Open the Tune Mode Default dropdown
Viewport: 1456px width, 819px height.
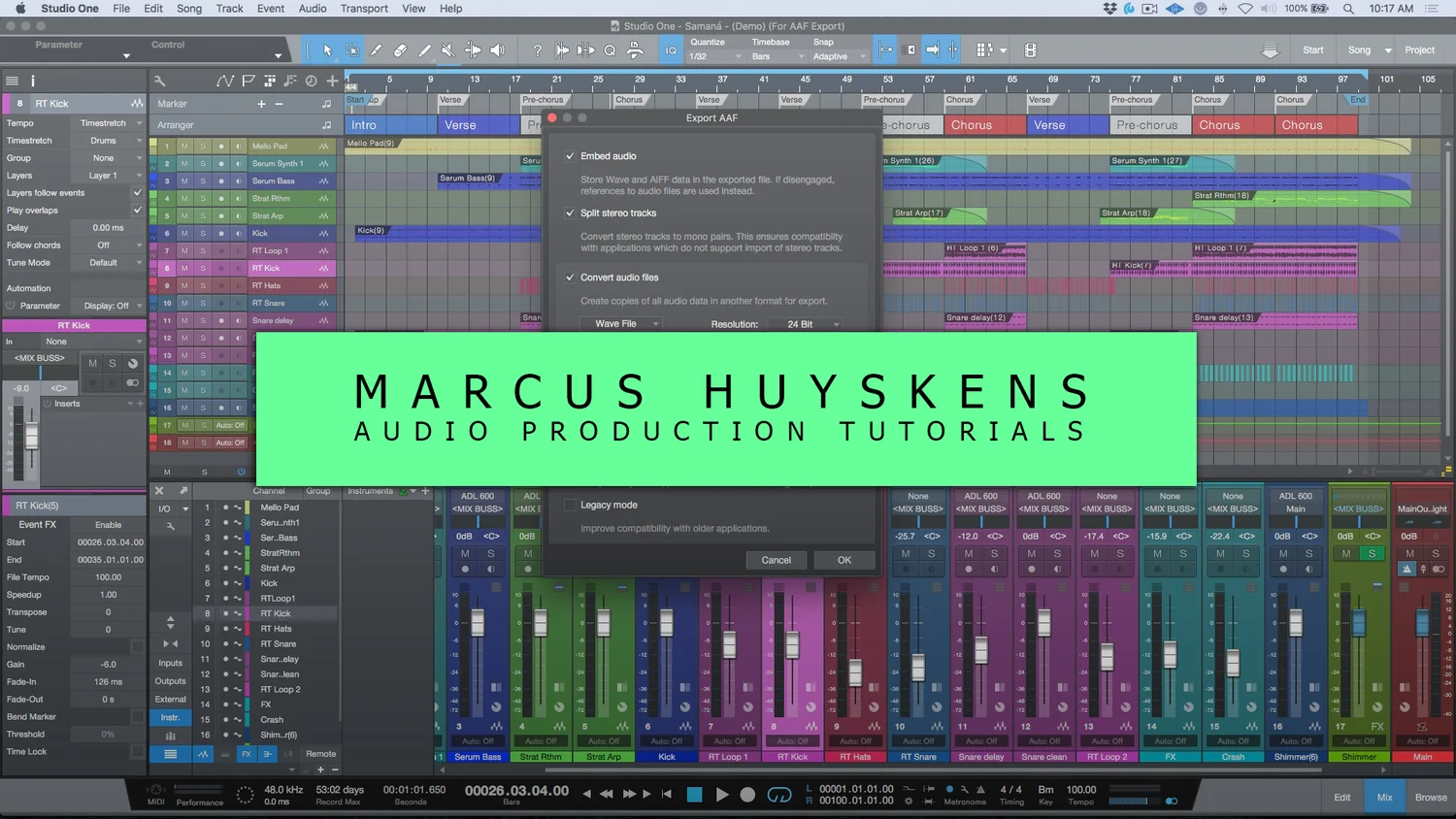109,263
